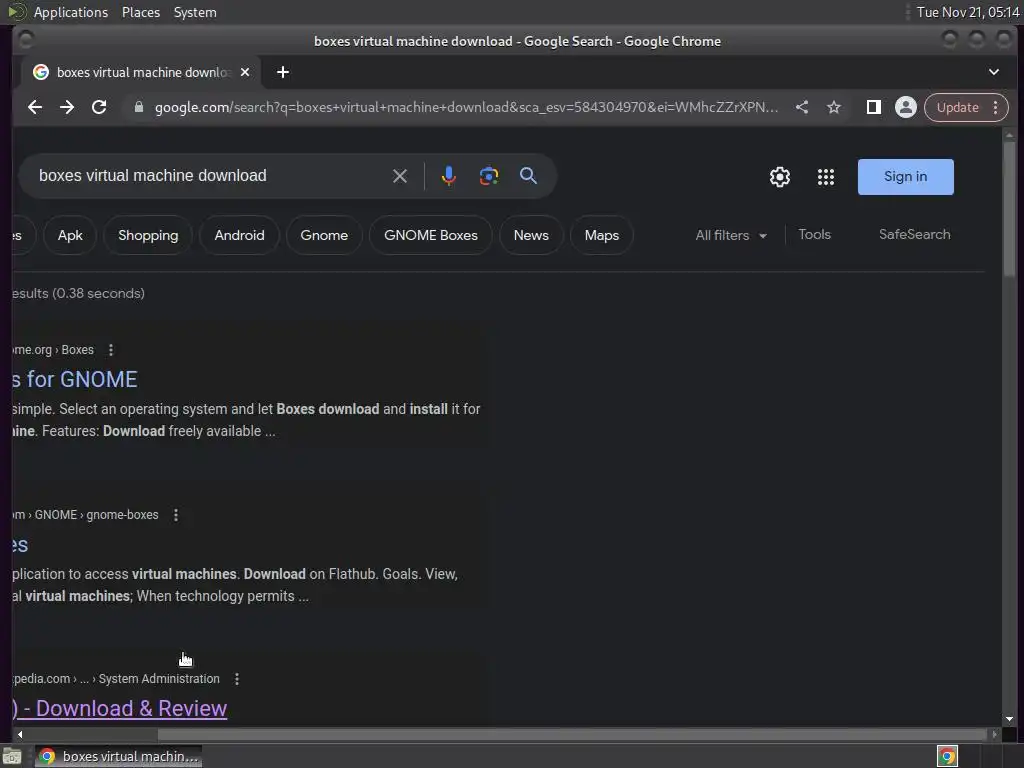
Task: Open a new tab with plus button
Action: (283, 72)
